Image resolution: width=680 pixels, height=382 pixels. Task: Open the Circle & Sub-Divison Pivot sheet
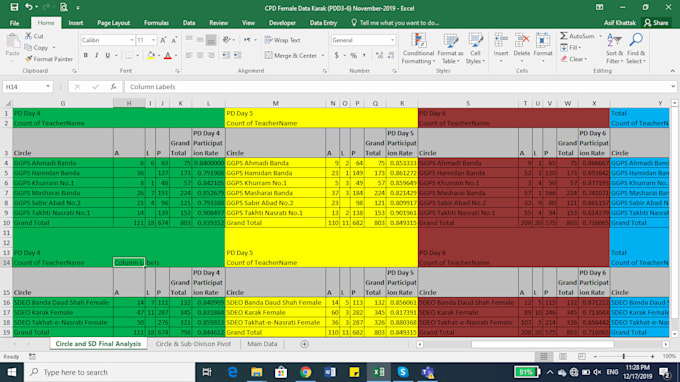point(193,344)
